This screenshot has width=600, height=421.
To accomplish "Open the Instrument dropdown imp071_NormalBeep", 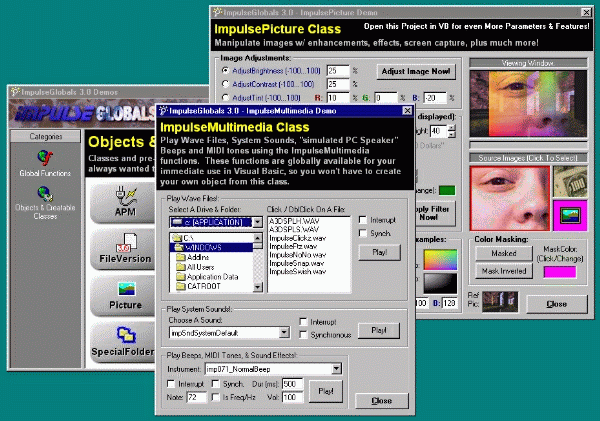I will [336, 369].
